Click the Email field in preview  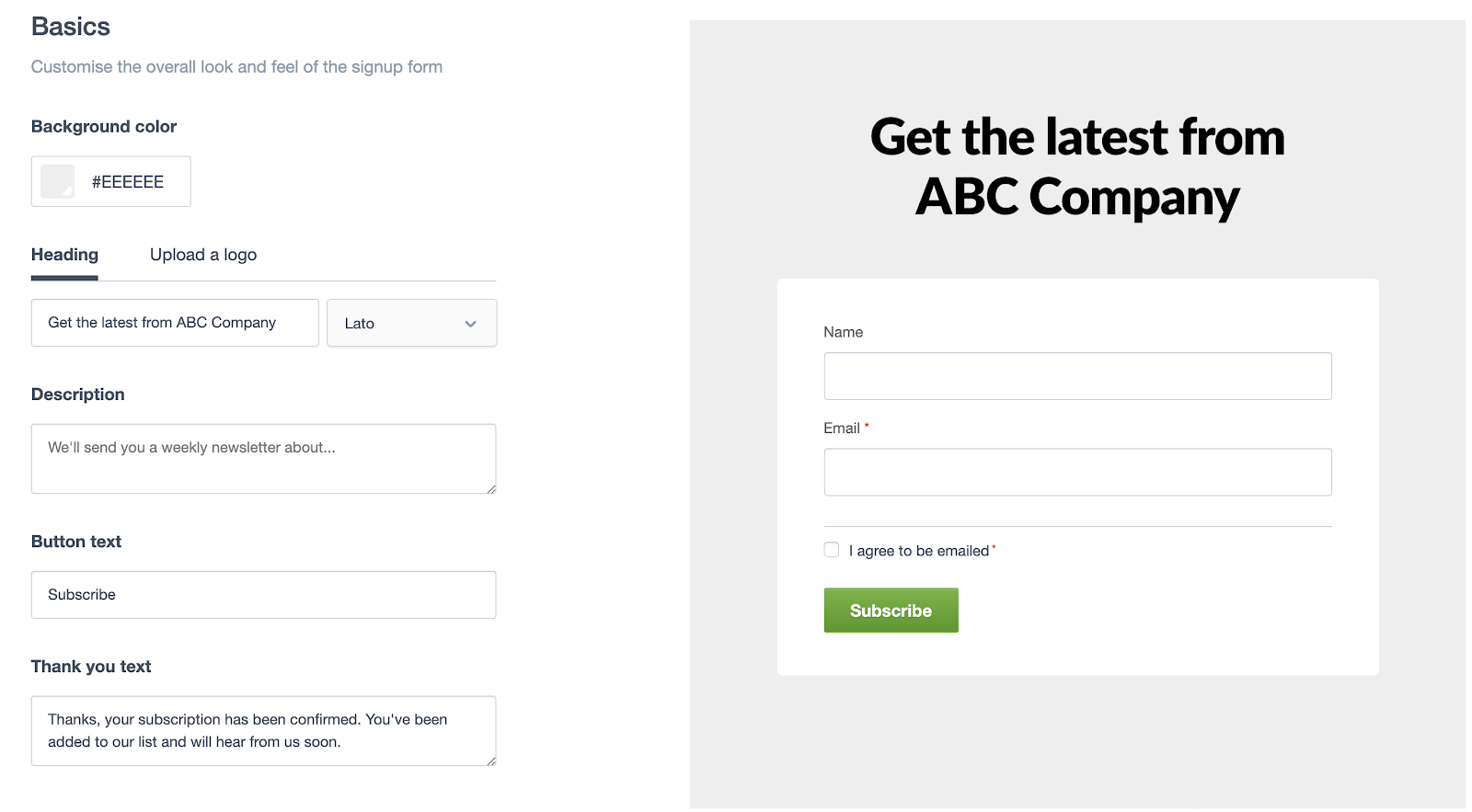(x=1077, y=472)
